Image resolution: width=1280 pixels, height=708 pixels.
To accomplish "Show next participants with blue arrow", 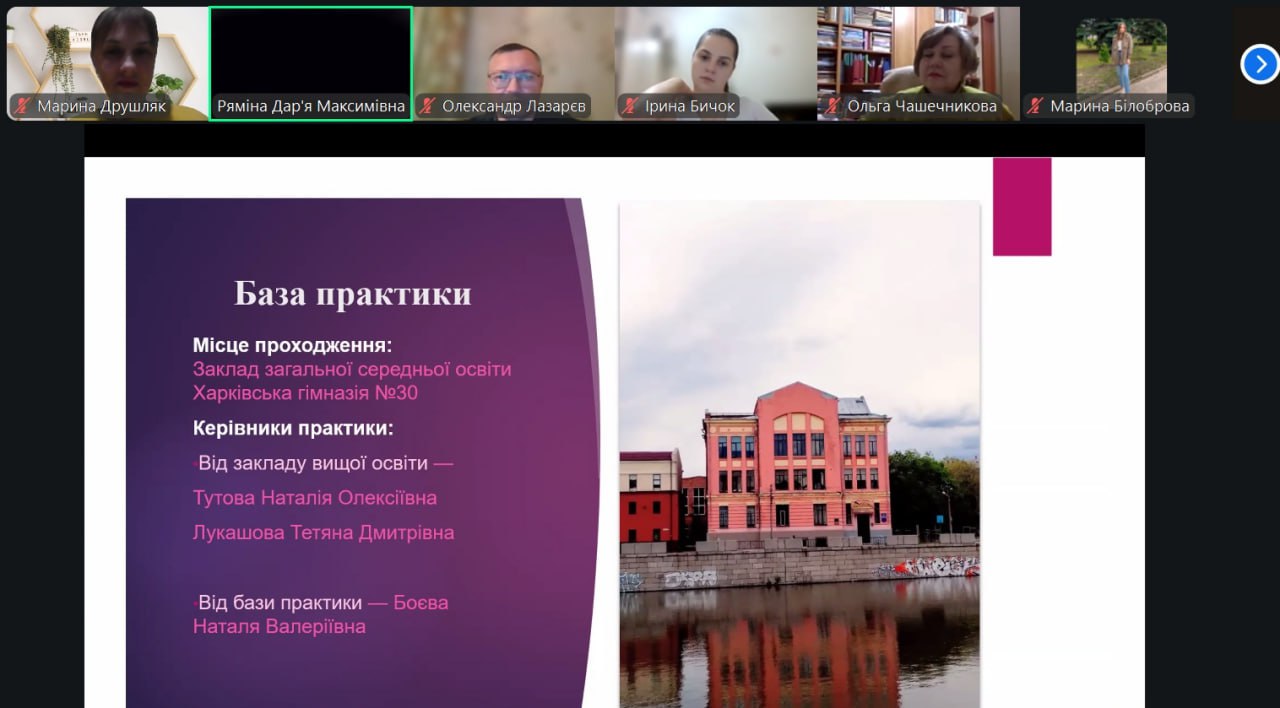I will coord(1259,64).
